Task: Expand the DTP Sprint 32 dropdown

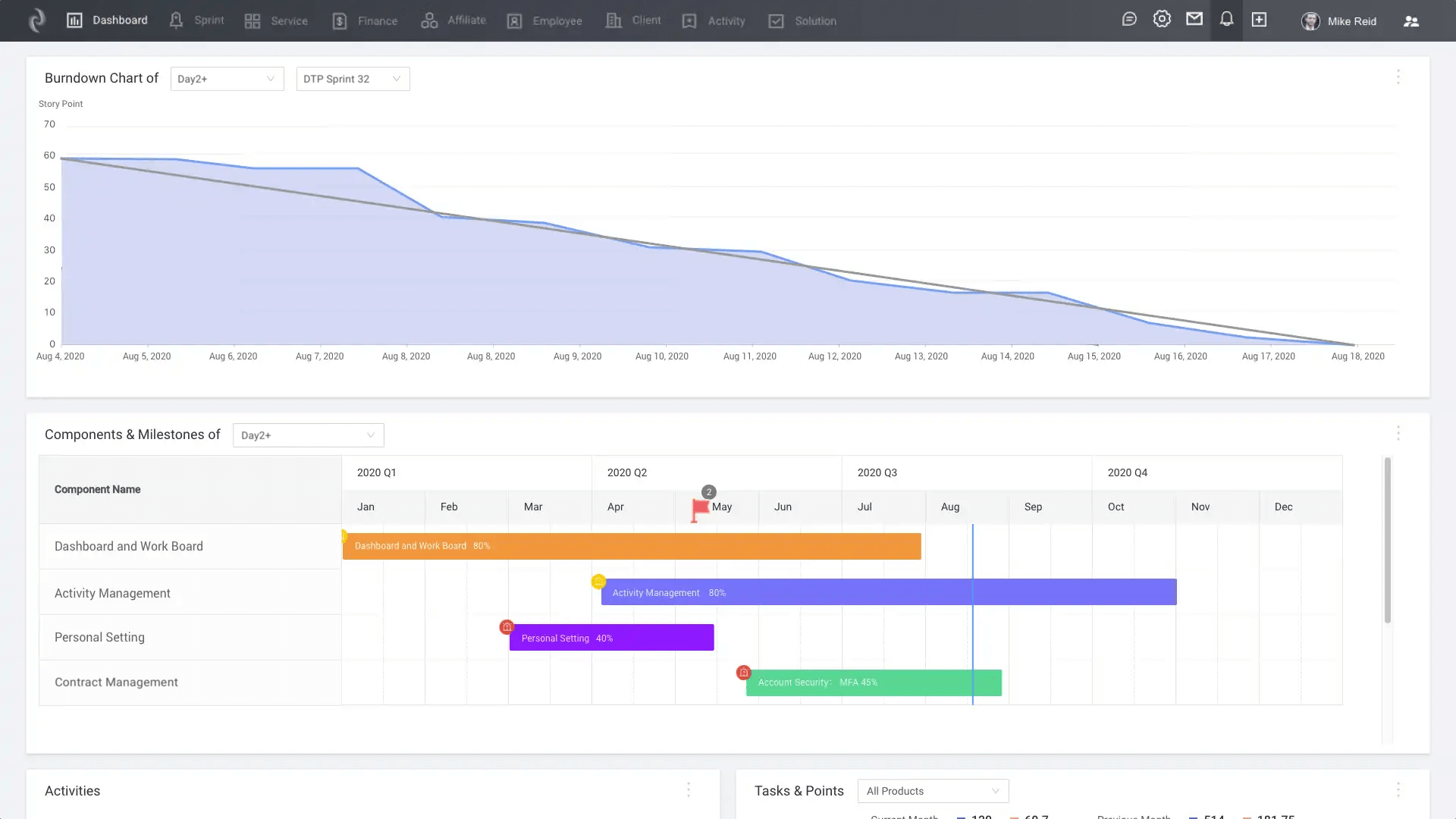Action: coord(353,79)
